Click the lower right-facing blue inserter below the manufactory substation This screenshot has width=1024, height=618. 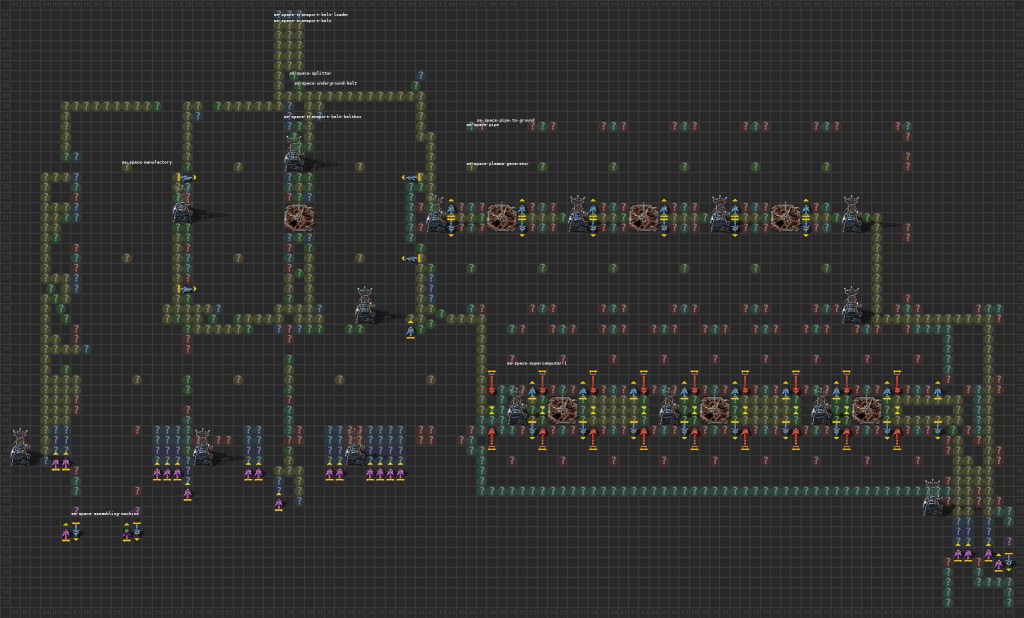pyautogui.click(x=185, y=289)
